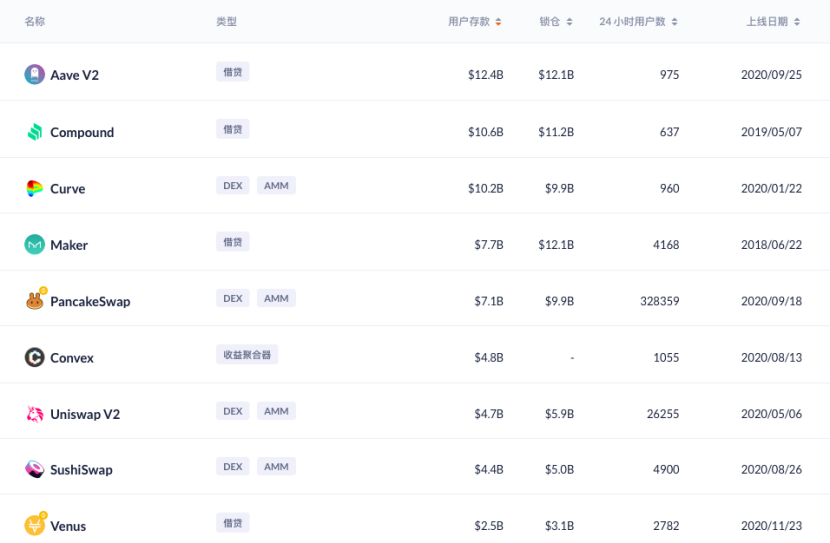The width and height of the screenshot is (830, 543).
Task: Select the launch date 2020/09/25
Action: coord(771,75)
